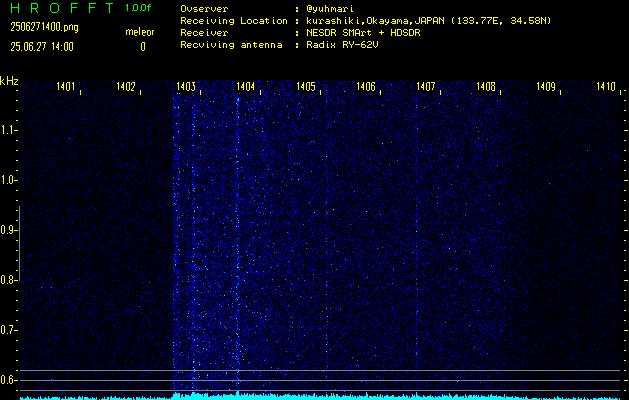Click the vertical gray range bar near 0.9
Image resolution: width=629 pixels, height=400 pixels.
point(19,244)
